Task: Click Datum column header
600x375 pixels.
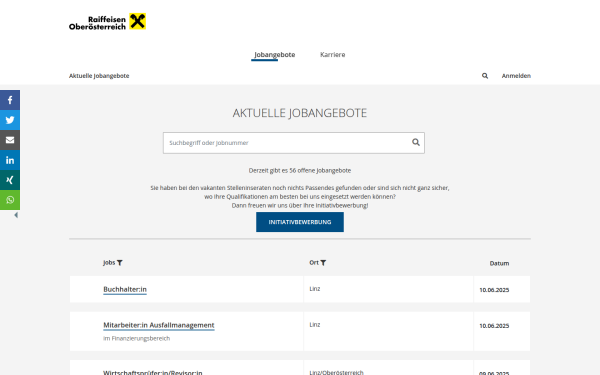Action: pyautogui.click(x=499, y=263)
